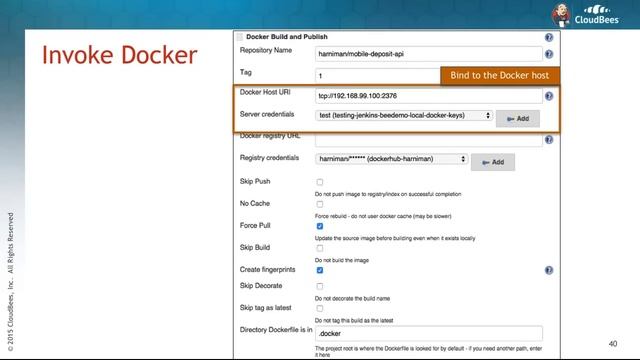Click the Docker Host URI field

click(x=429, y=96)
